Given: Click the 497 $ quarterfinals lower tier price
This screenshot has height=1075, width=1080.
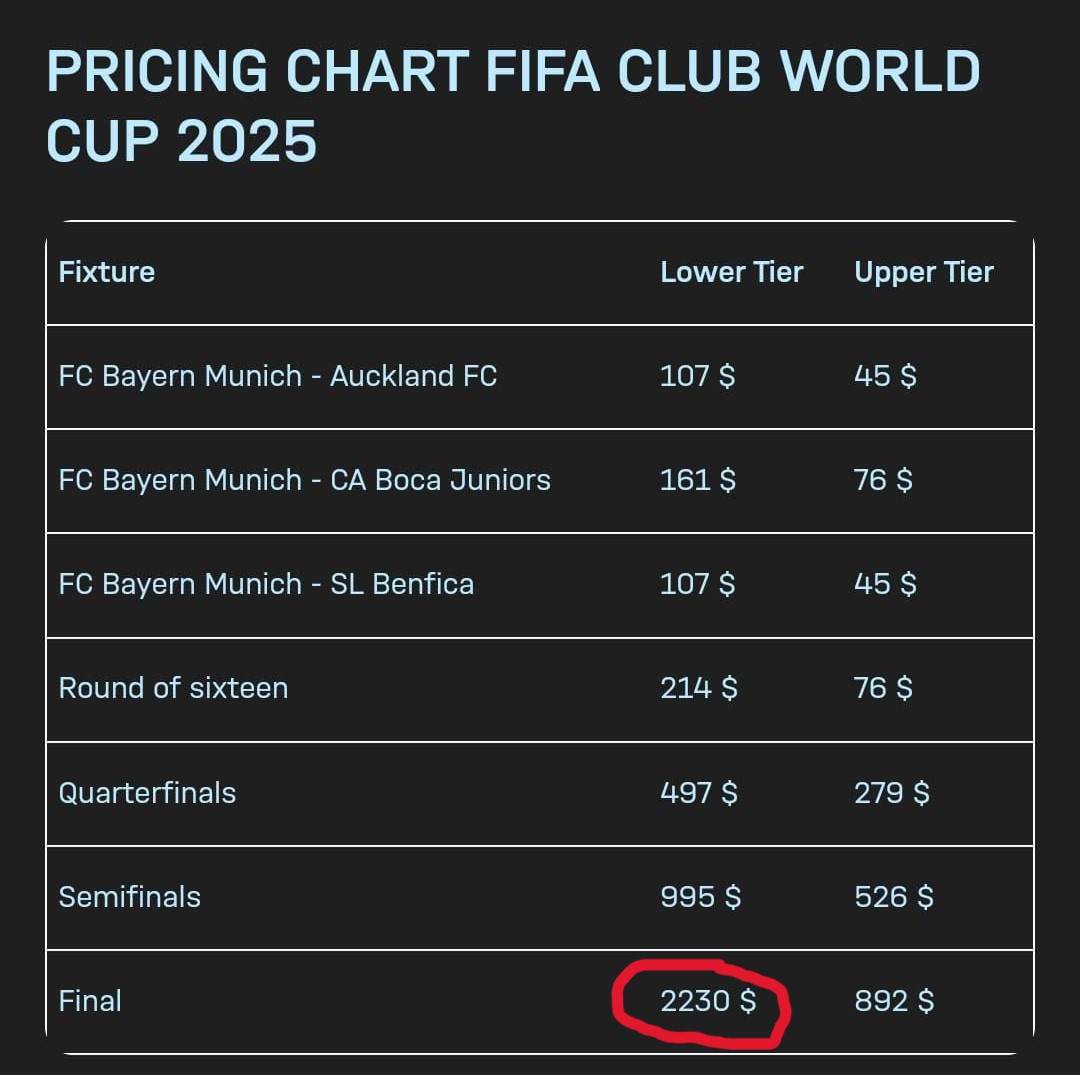Looking at the screenshot, I should click(x=698, y=793).
